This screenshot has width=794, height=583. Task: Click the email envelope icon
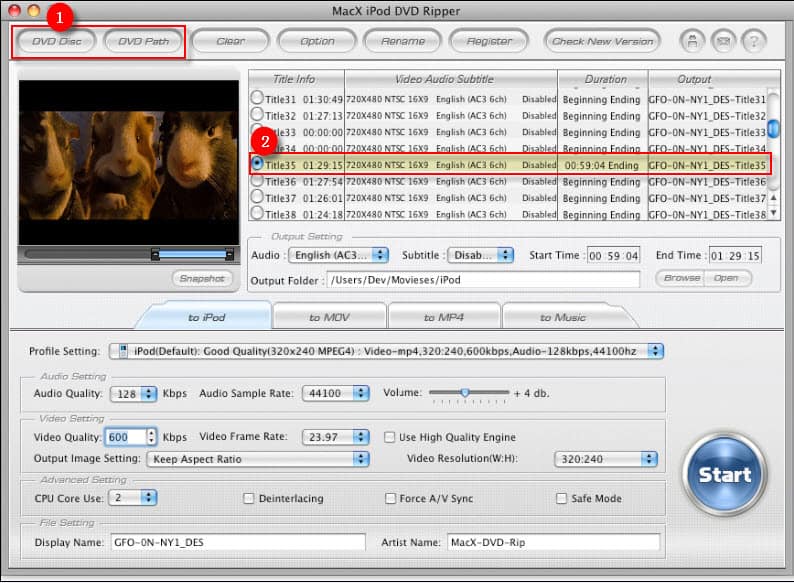722,42
